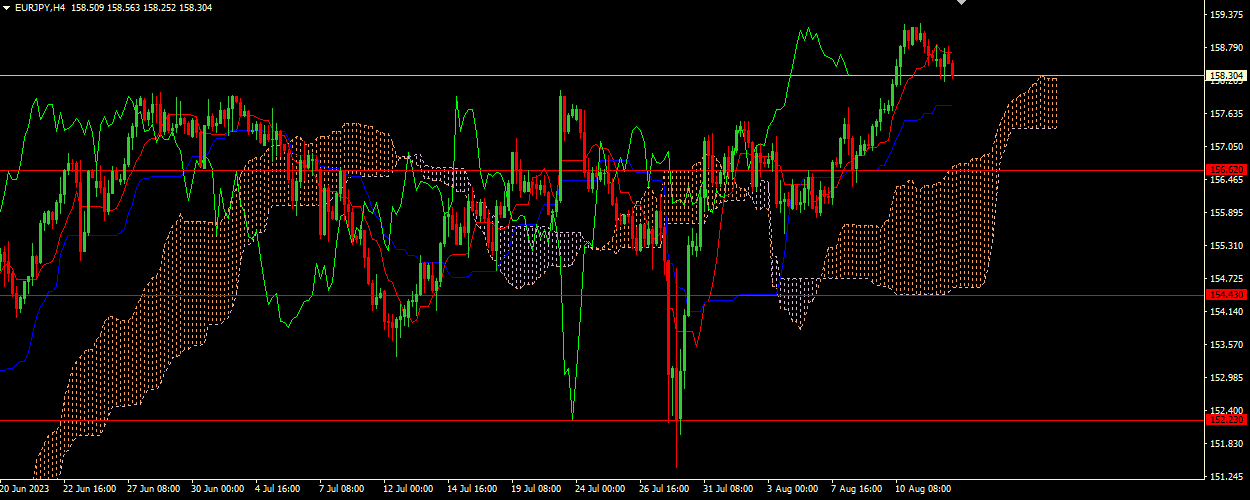Click the 30 Jun 00:00 time label

click(217, 490)
